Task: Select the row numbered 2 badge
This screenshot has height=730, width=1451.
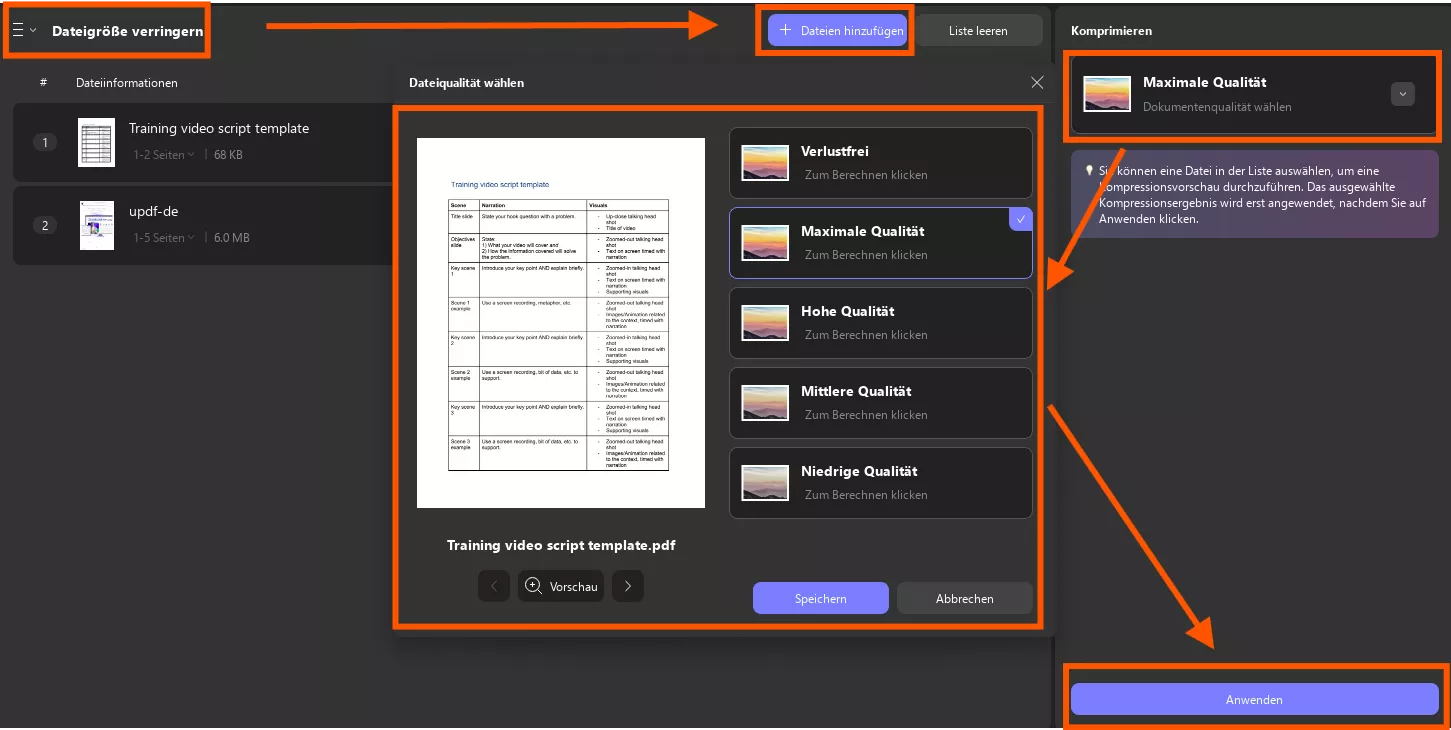Action: pyautogui.click(x=44, y=225)
